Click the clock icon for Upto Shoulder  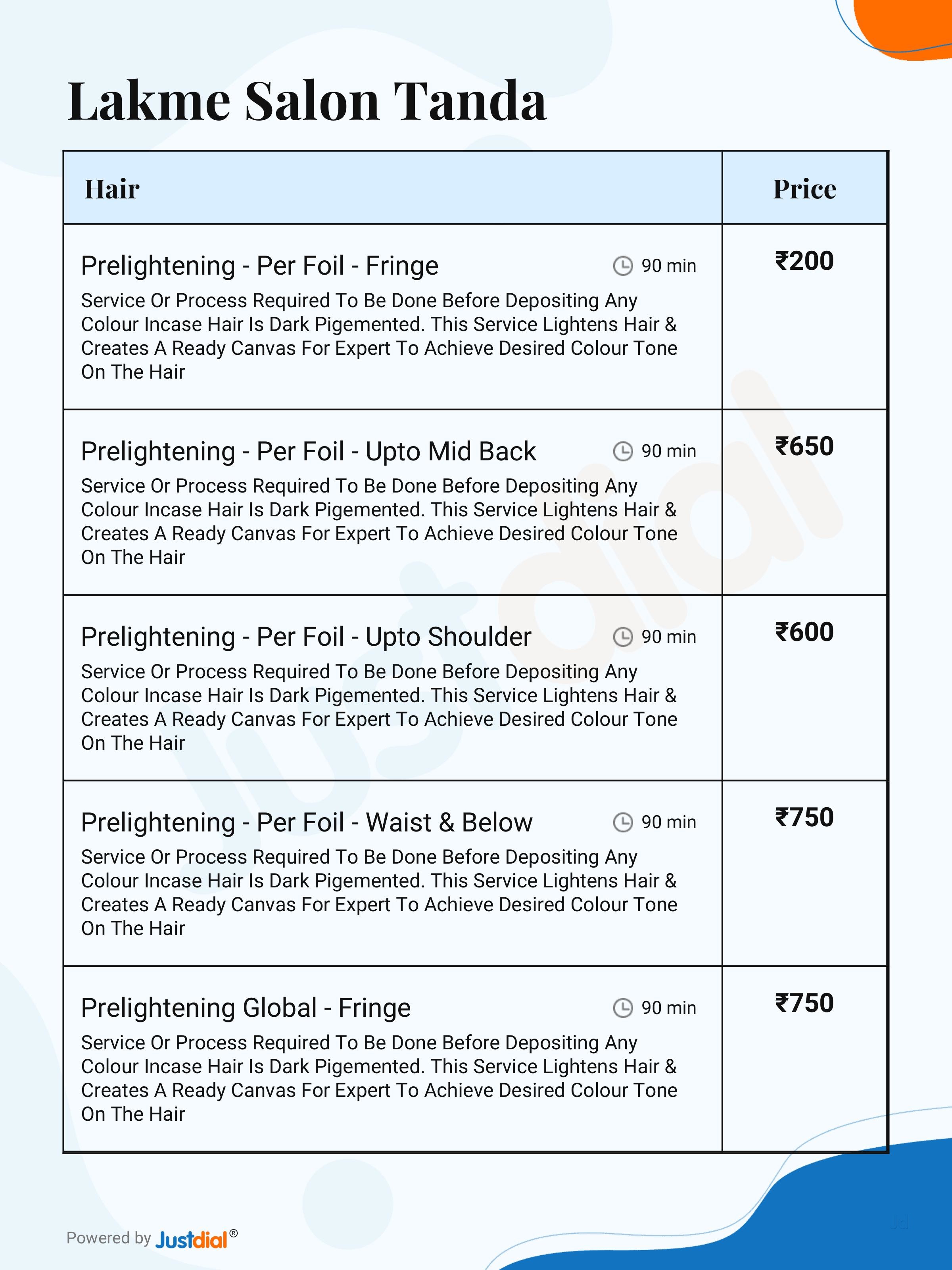pyautogui.click(x=623, y=637)
